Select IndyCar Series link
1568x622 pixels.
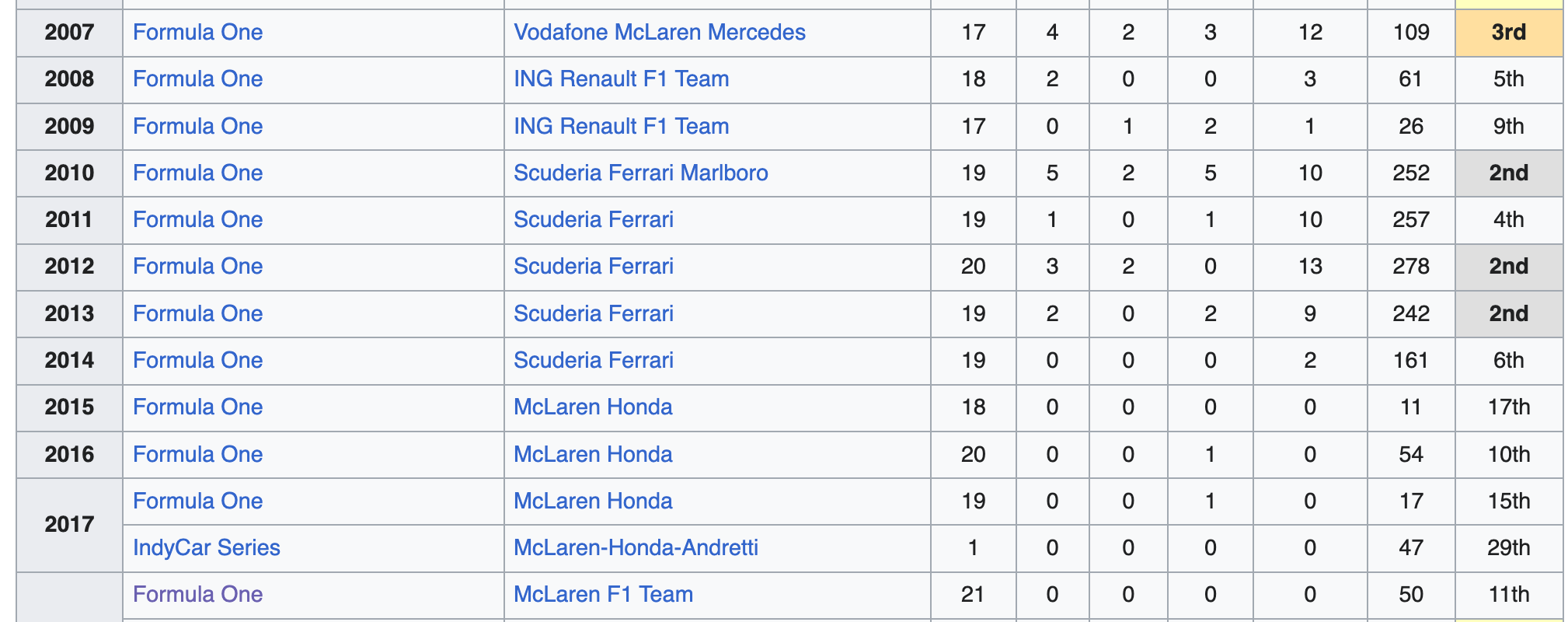point(206,547)
